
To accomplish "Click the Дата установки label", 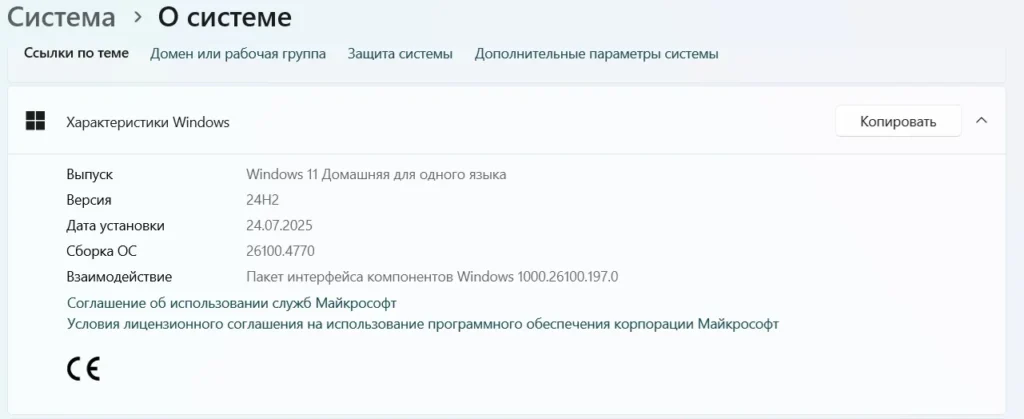I will (x=116, y=226).
